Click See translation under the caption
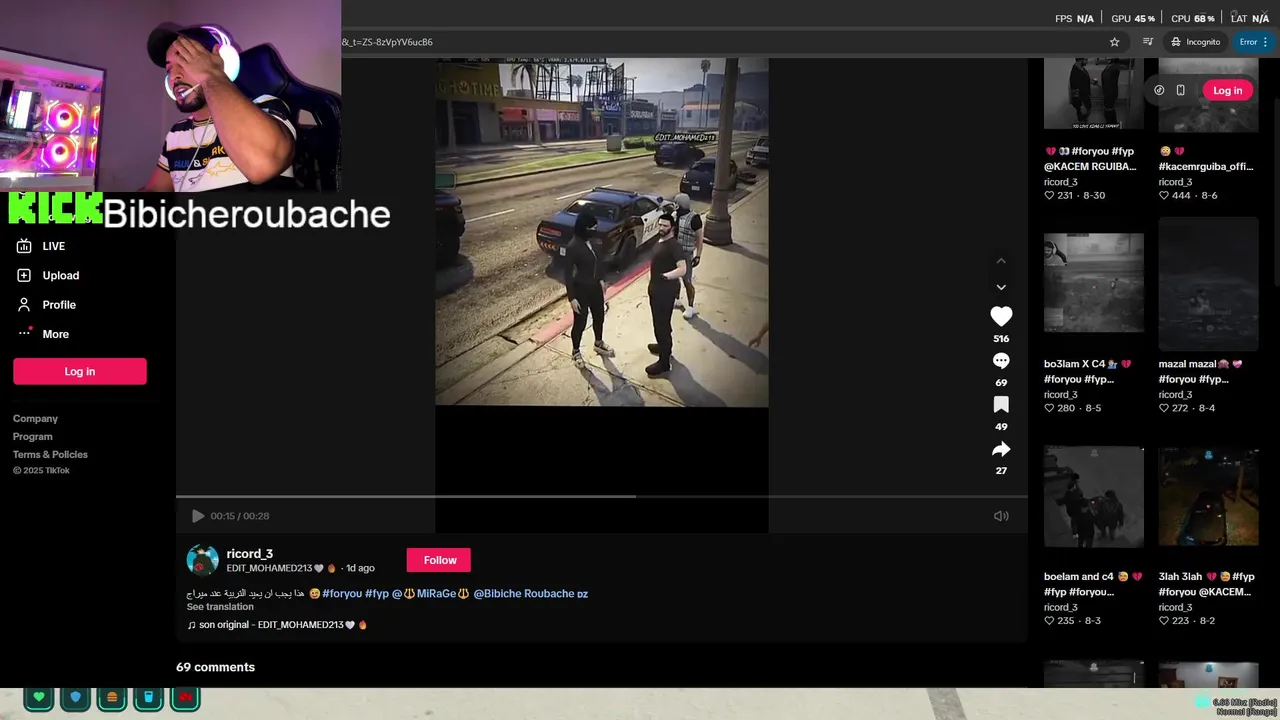The height and width of the screenshot is (720, 1280). (x=220, y=607)
